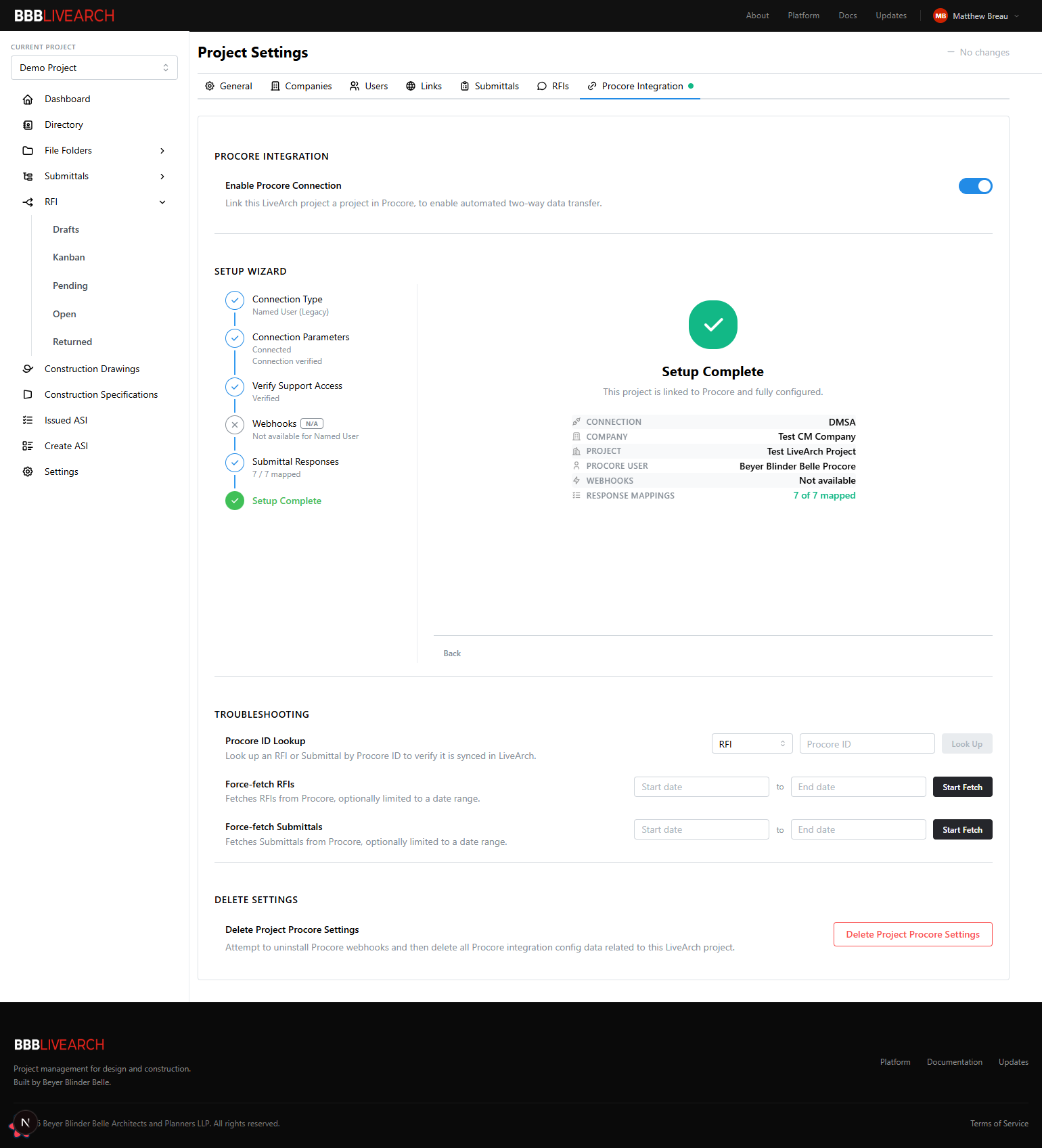Click the Updates link in footer
The width and height of the screenshot is (1042, 1148).
point(1013,1062)
